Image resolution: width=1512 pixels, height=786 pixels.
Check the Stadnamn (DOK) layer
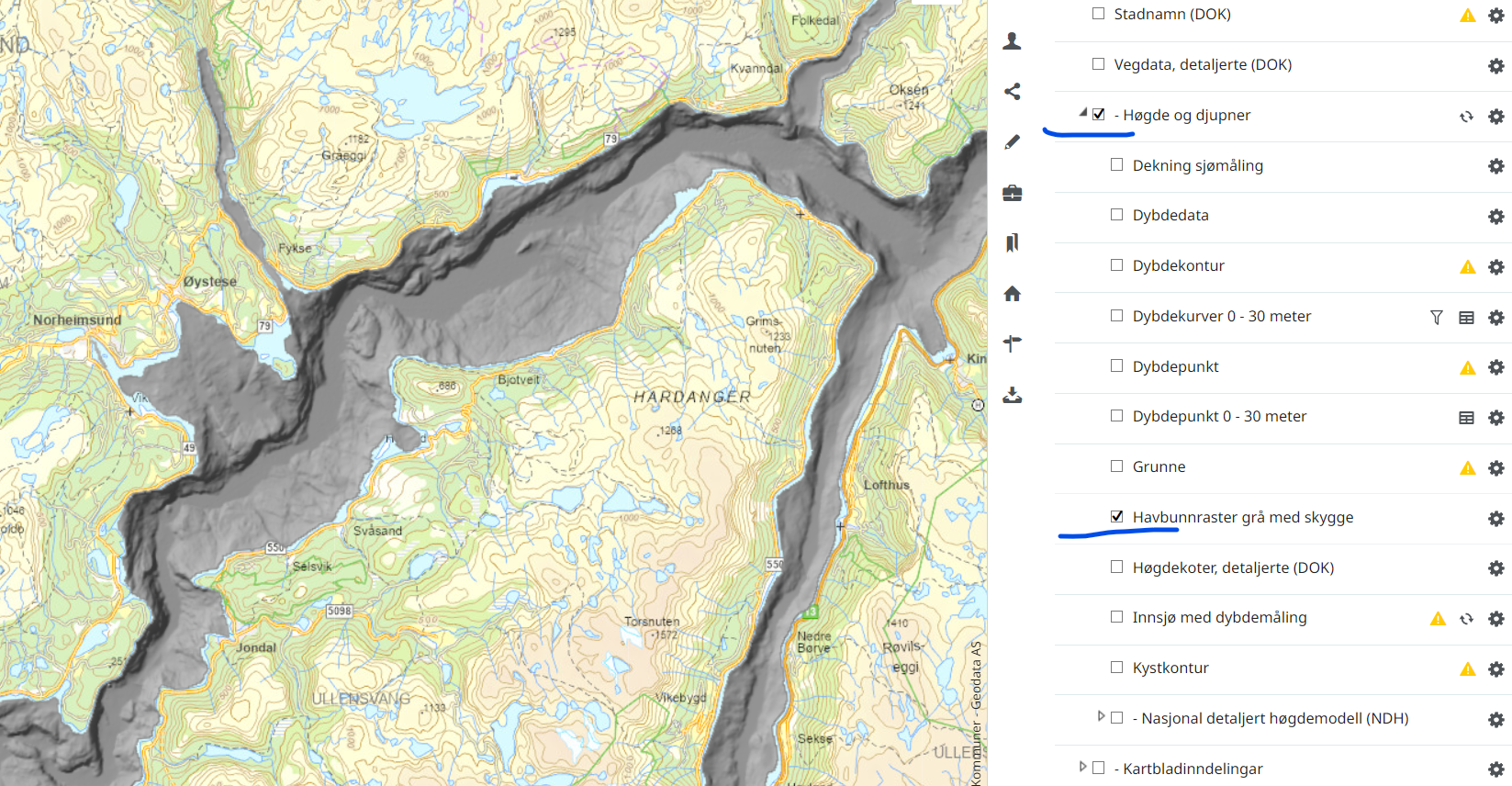click(x=1098, y=14)
